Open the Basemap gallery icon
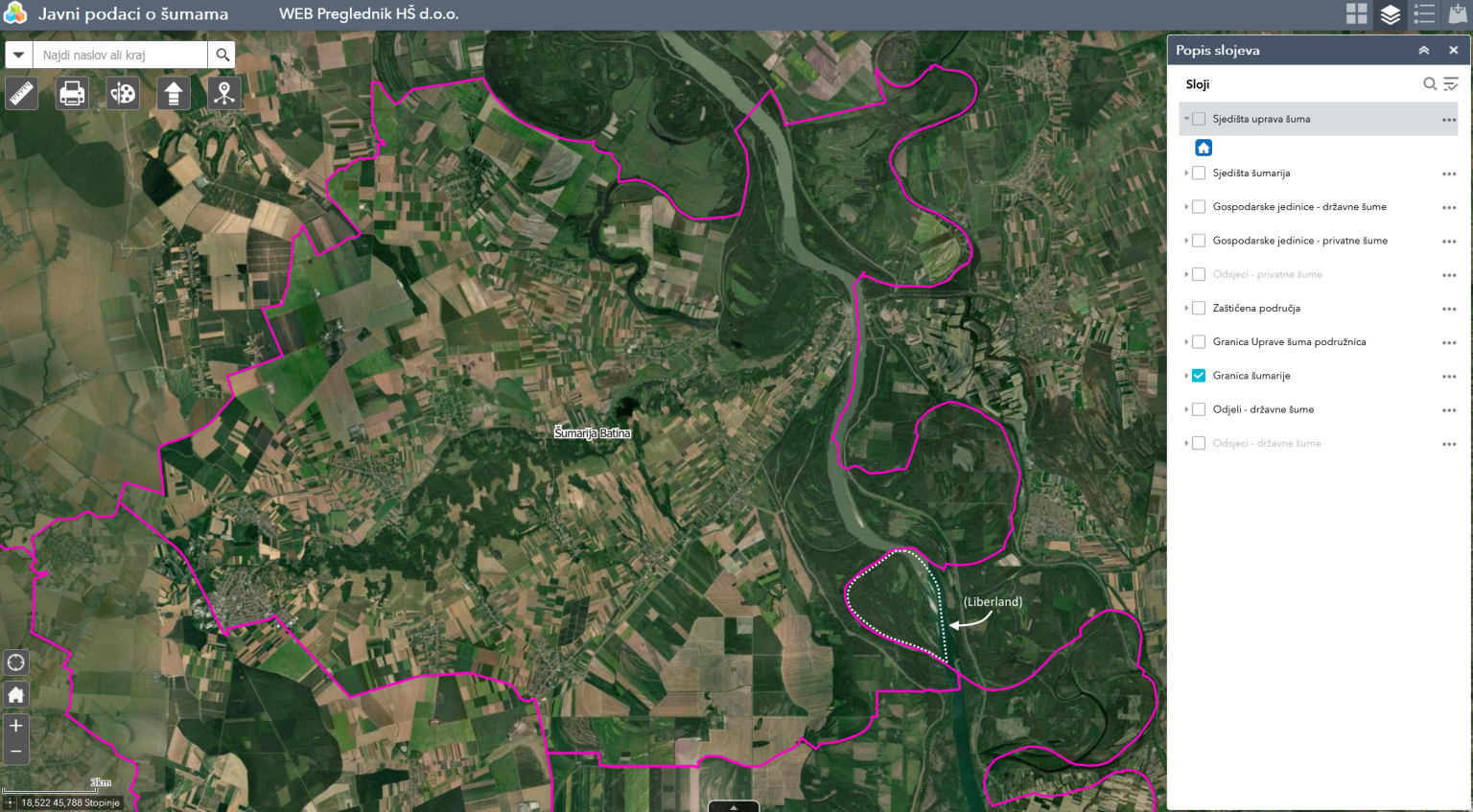The width and height of the screenshot is (1473, 812). [x=1358, y=14]
